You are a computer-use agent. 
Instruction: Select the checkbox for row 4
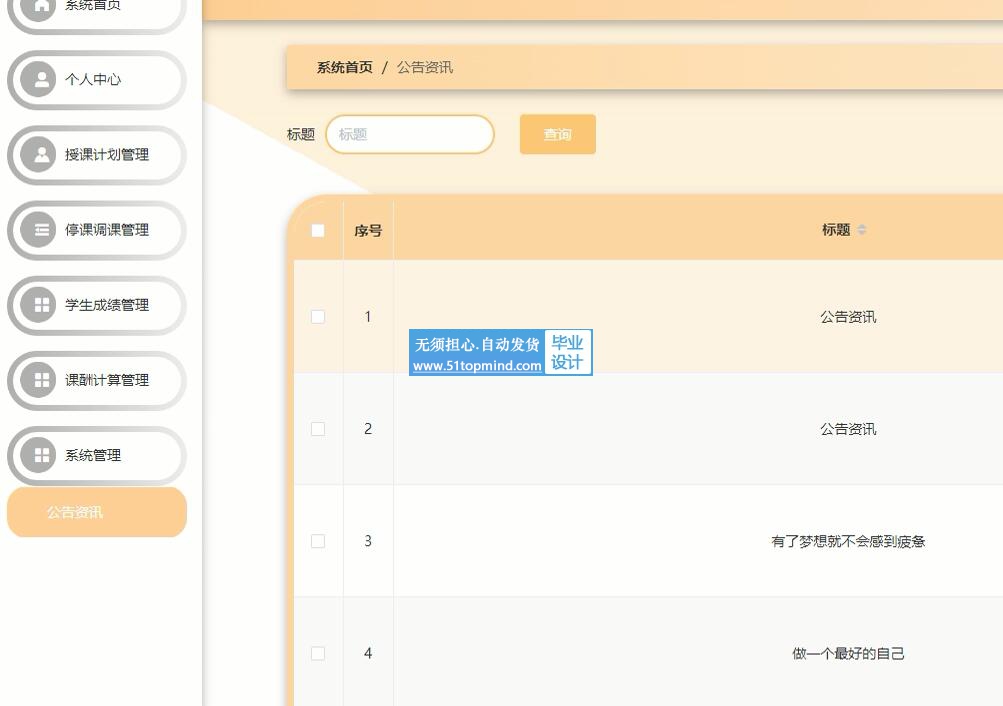point(318,654)
